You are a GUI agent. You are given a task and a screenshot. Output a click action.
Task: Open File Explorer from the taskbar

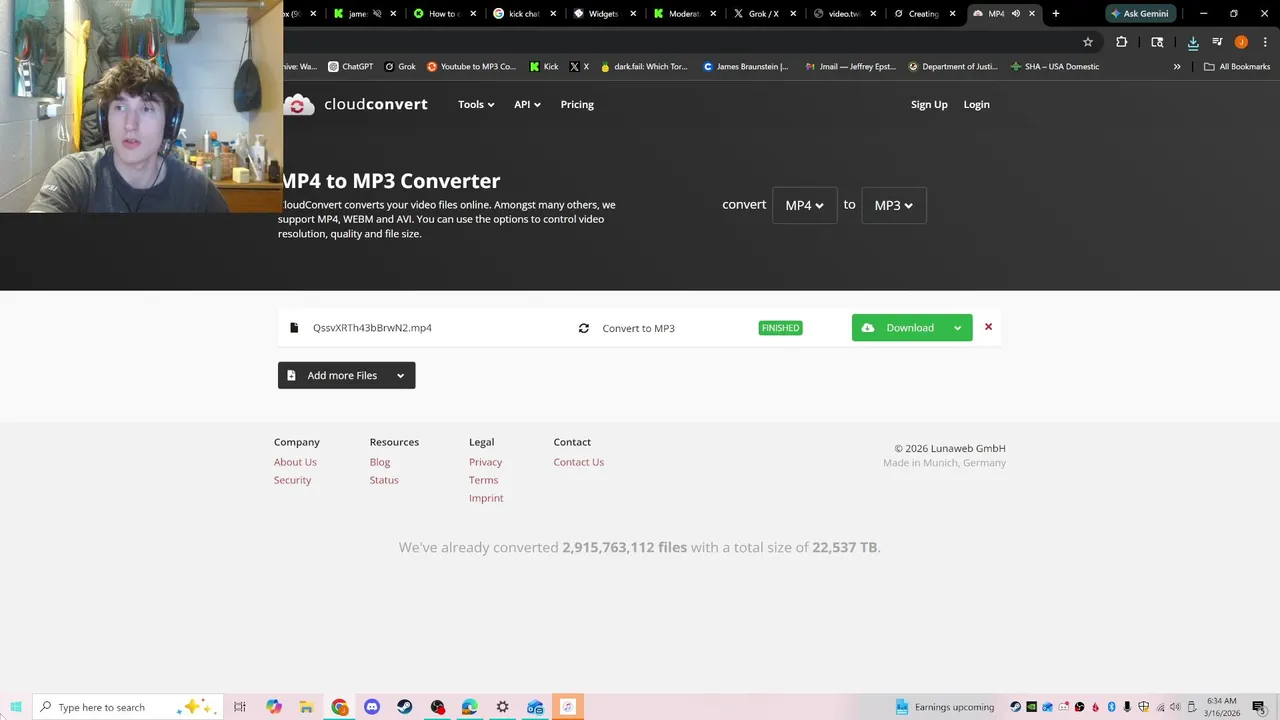pos(306,707)
